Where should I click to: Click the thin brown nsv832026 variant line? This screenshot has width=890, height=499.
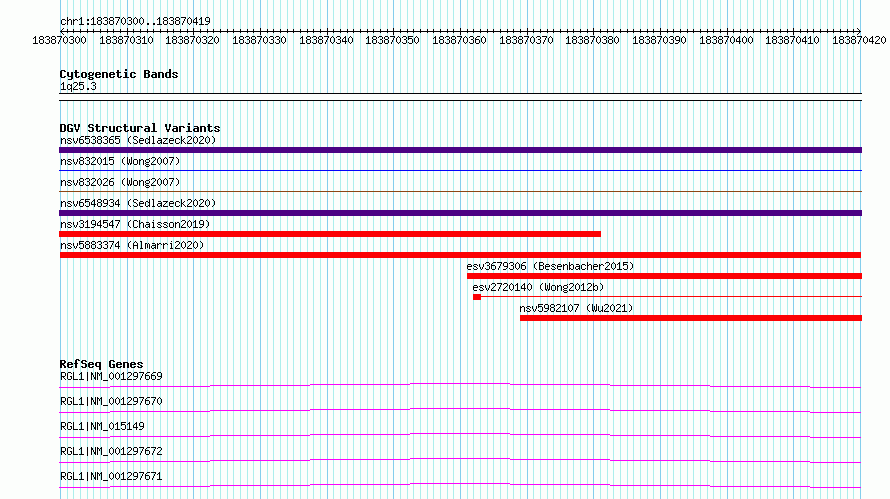(x=460, y=191)
